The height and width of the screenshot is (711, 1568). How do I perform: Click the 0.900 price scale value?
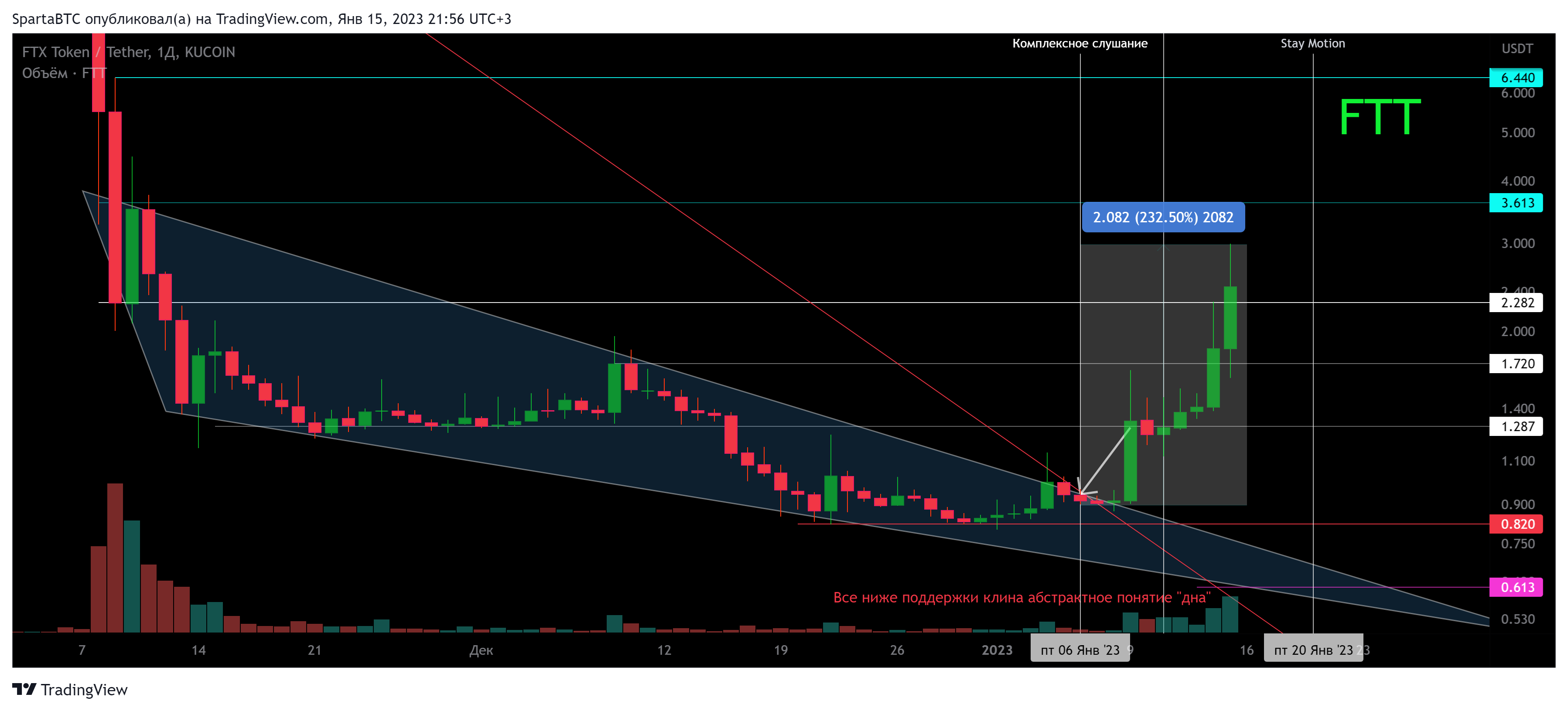click(1517, 504)
